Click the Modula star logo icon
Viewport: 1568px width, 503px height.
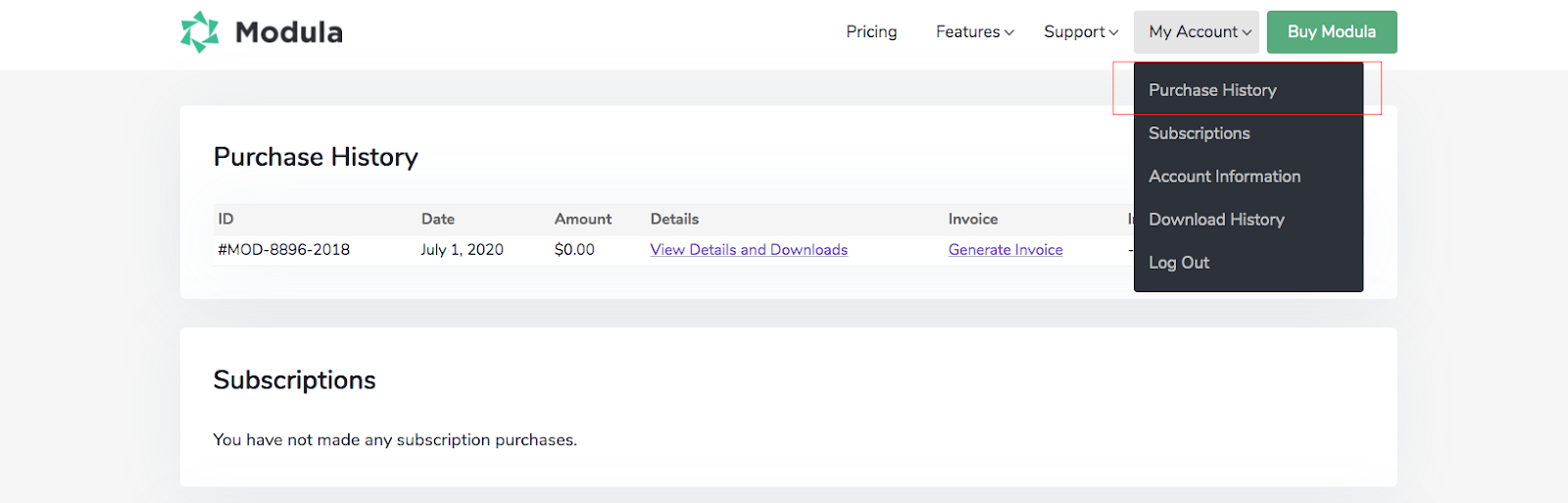pos(200,31)
